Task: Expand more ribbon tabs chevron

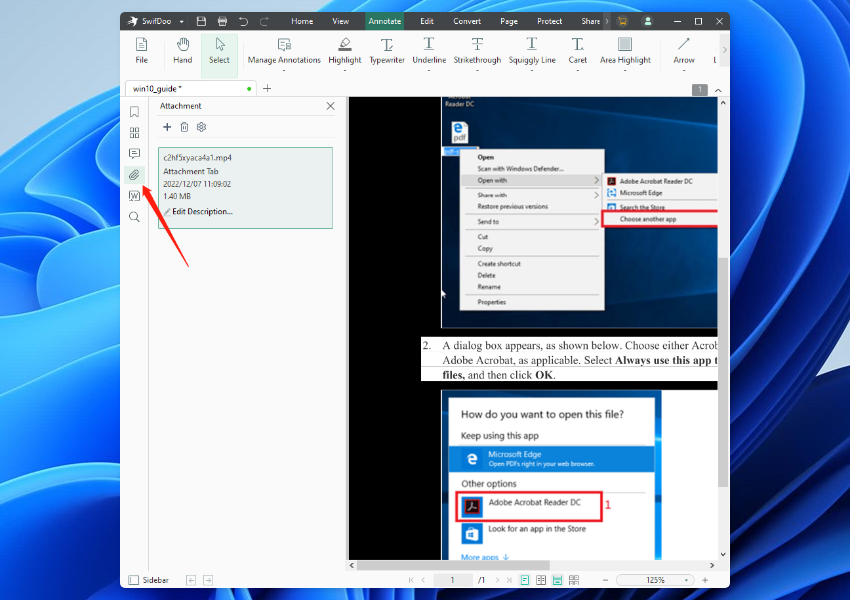Action: 607,21
